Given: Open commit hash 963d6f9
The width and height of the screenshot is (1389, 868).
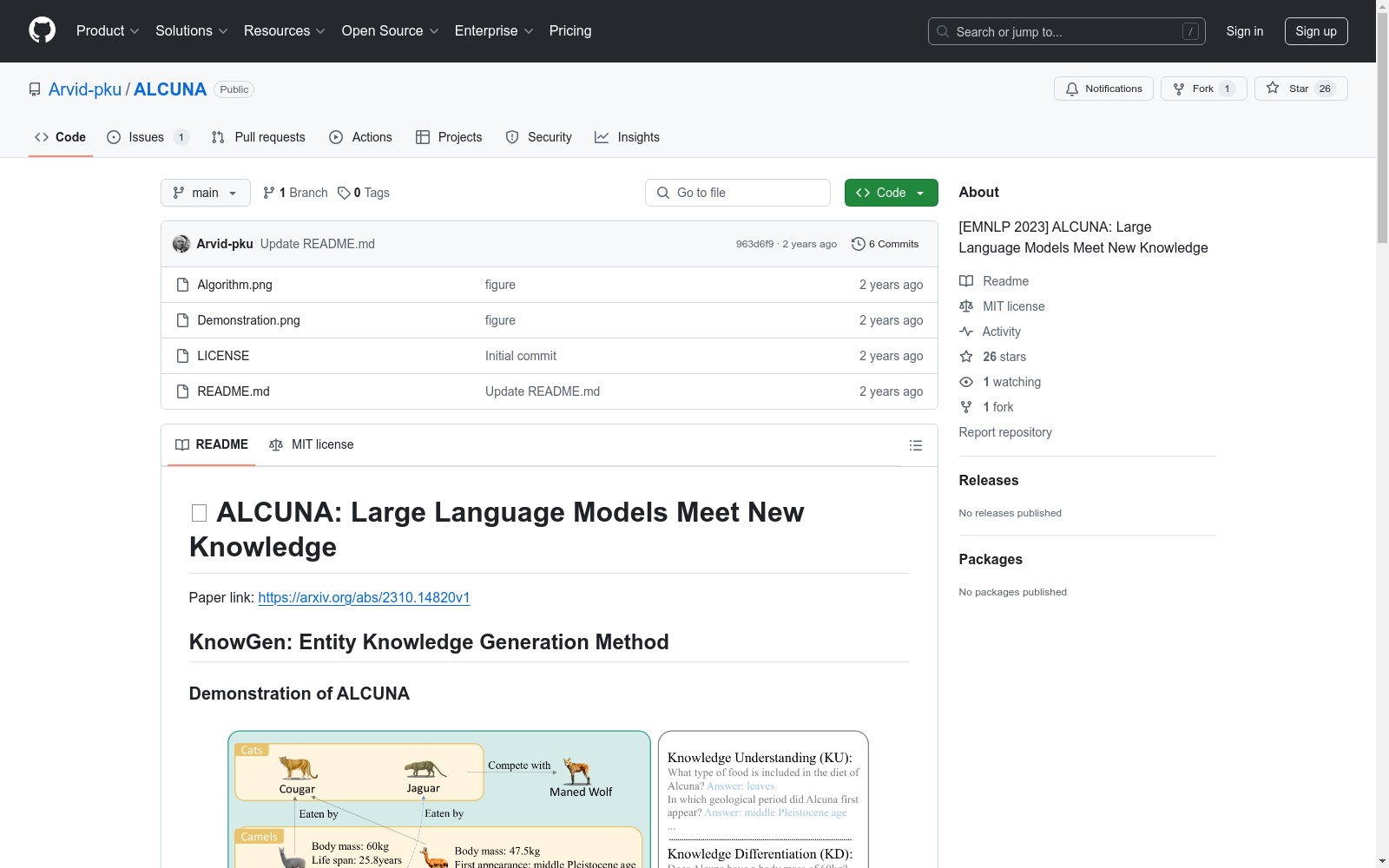Looking at the screenshot, I should tap(754, 244).
